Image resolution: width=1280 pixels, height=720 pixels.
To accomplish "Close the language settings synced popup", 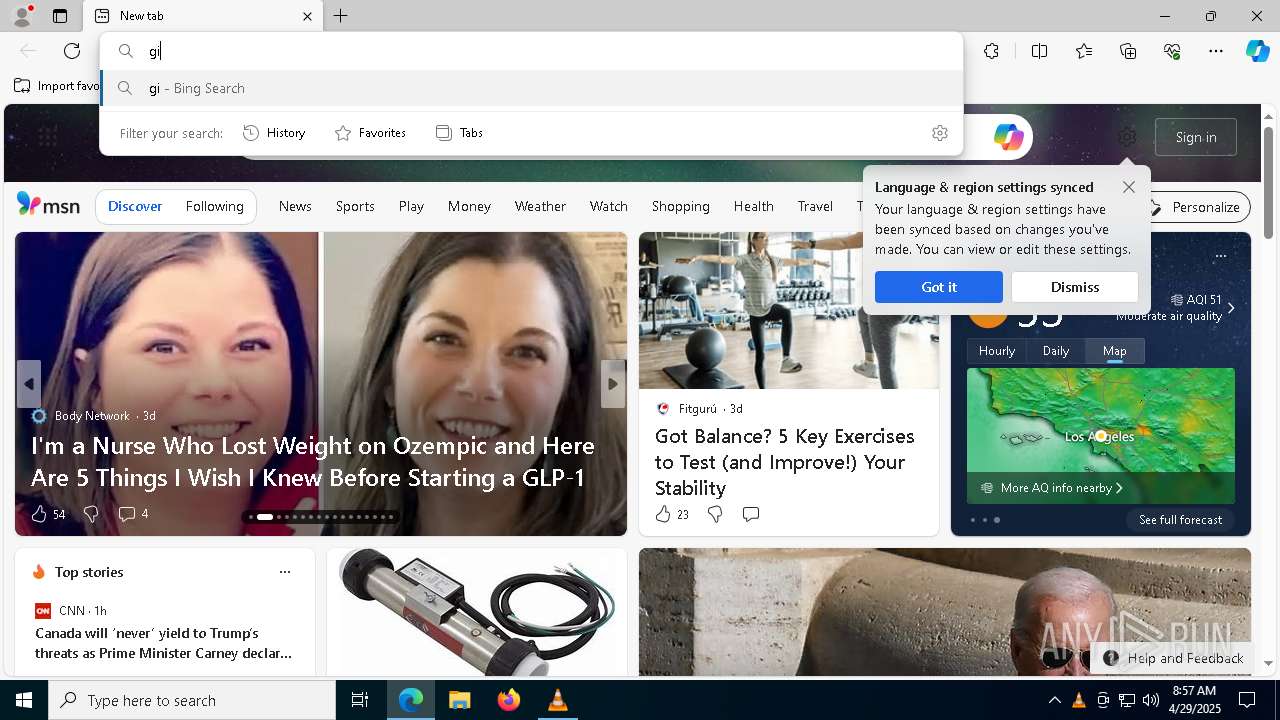I will point(1129,187).
